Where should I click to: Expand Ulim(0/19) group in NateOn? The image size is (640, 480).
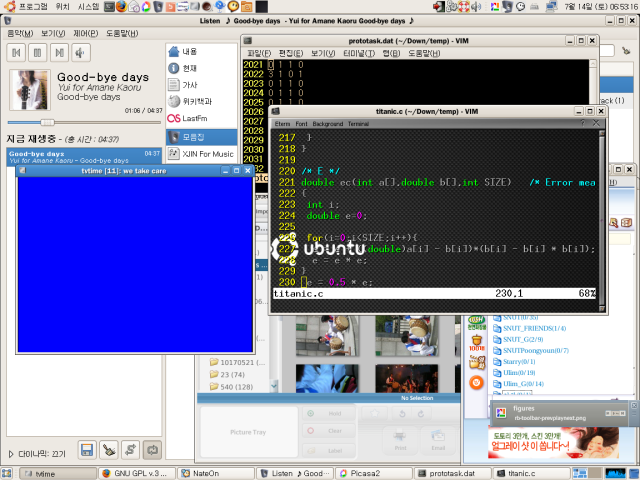514,373
